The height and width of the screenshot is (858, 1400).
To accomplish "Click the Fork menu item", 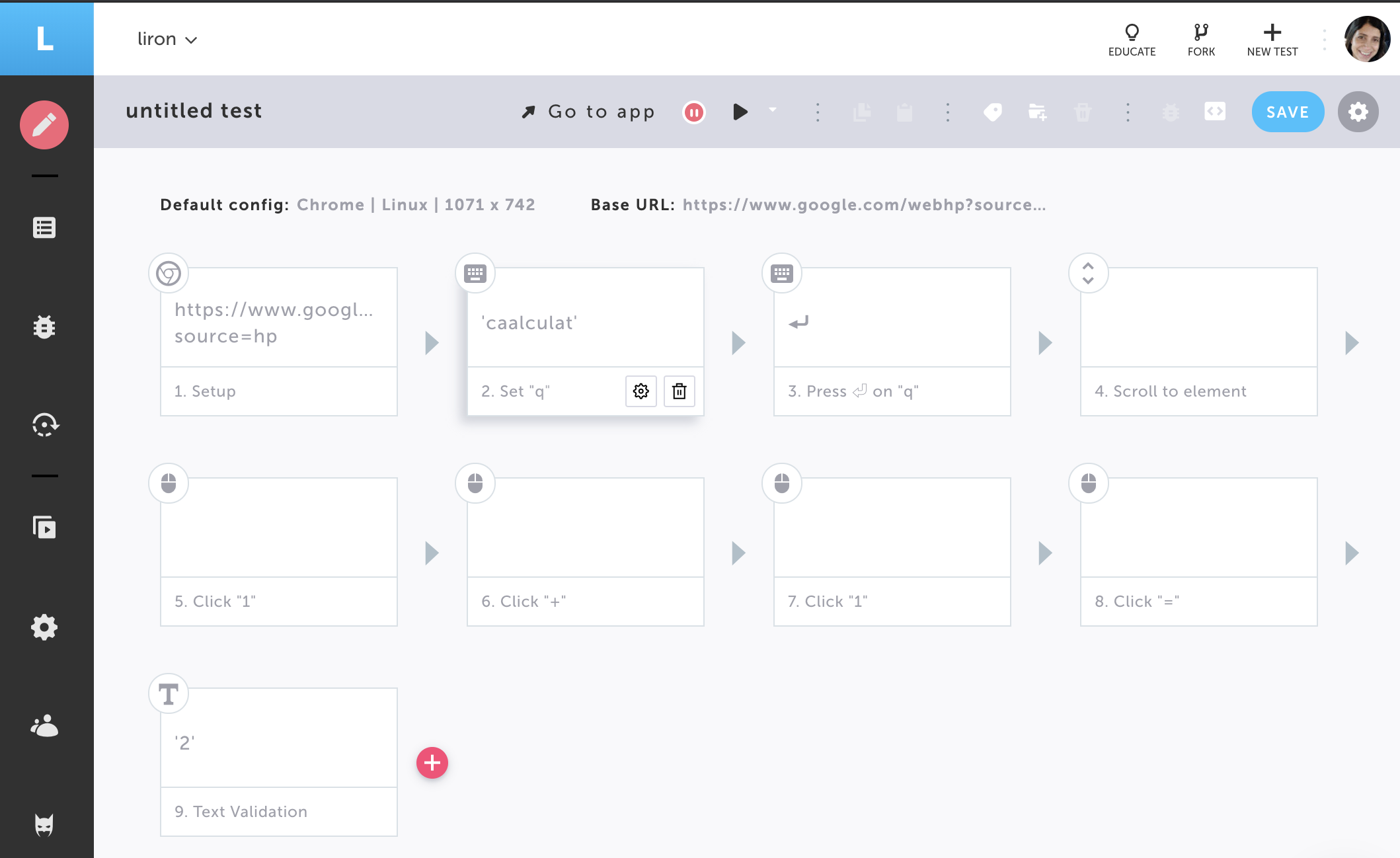I will pos(1200,40).
